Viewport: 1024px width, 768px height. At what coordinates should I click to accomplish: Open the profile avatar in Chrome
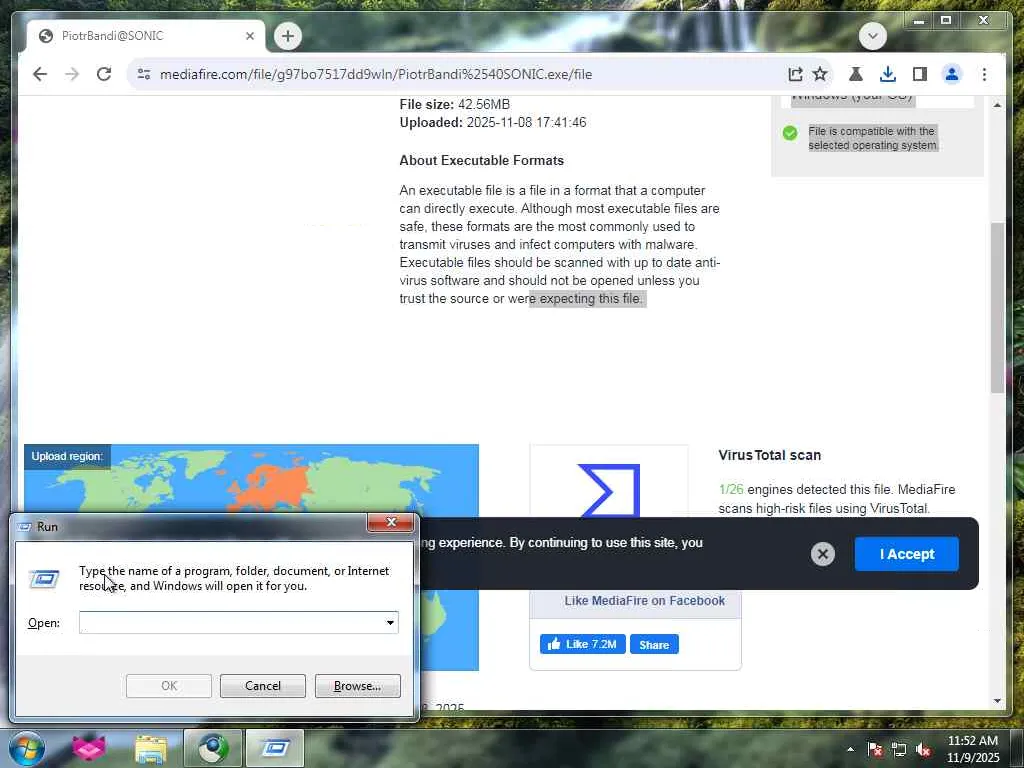pyautogui.click(x=952, y=74)
